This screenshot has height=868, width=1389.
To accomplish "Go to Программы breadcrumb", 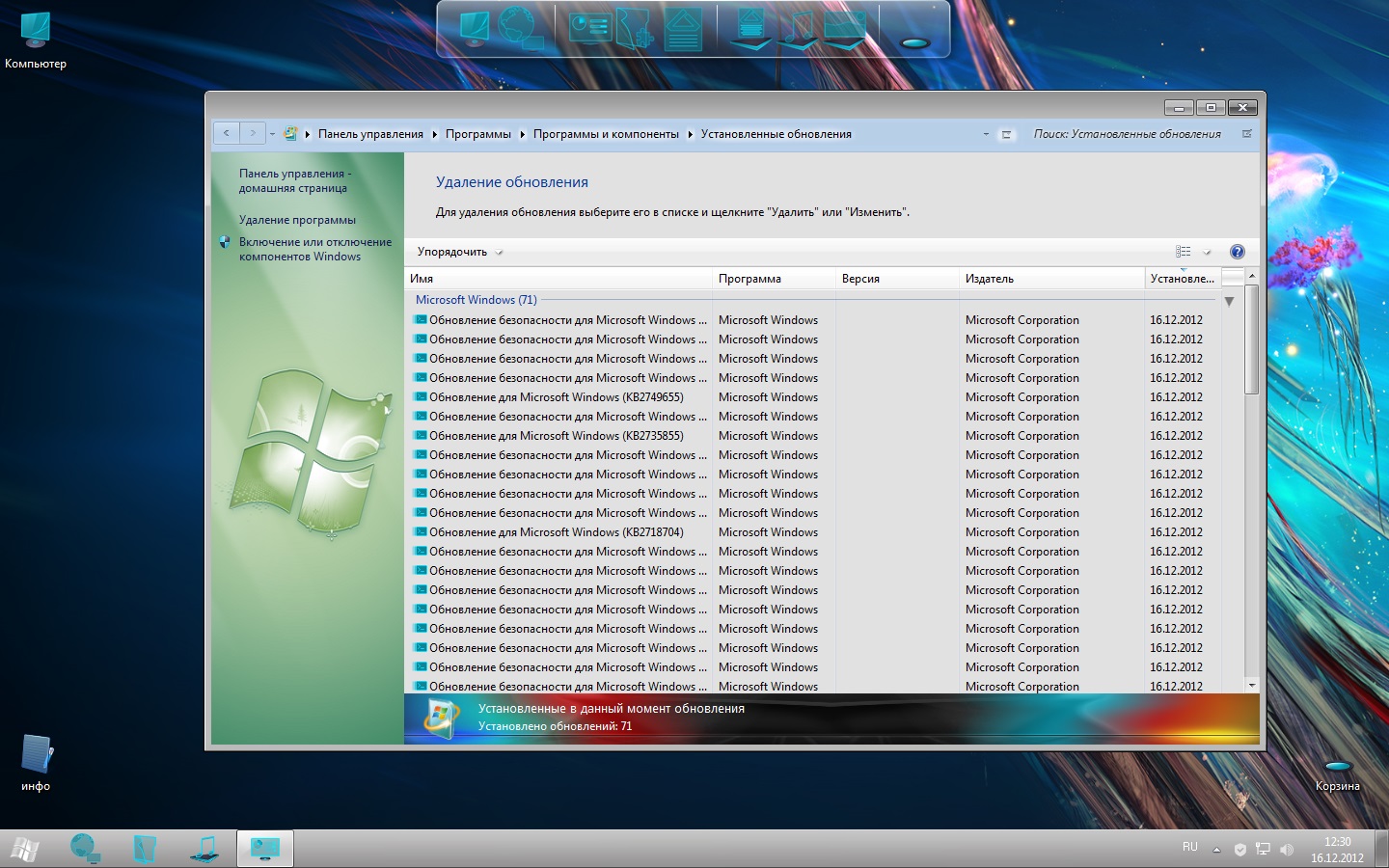I will pos(478,134).
